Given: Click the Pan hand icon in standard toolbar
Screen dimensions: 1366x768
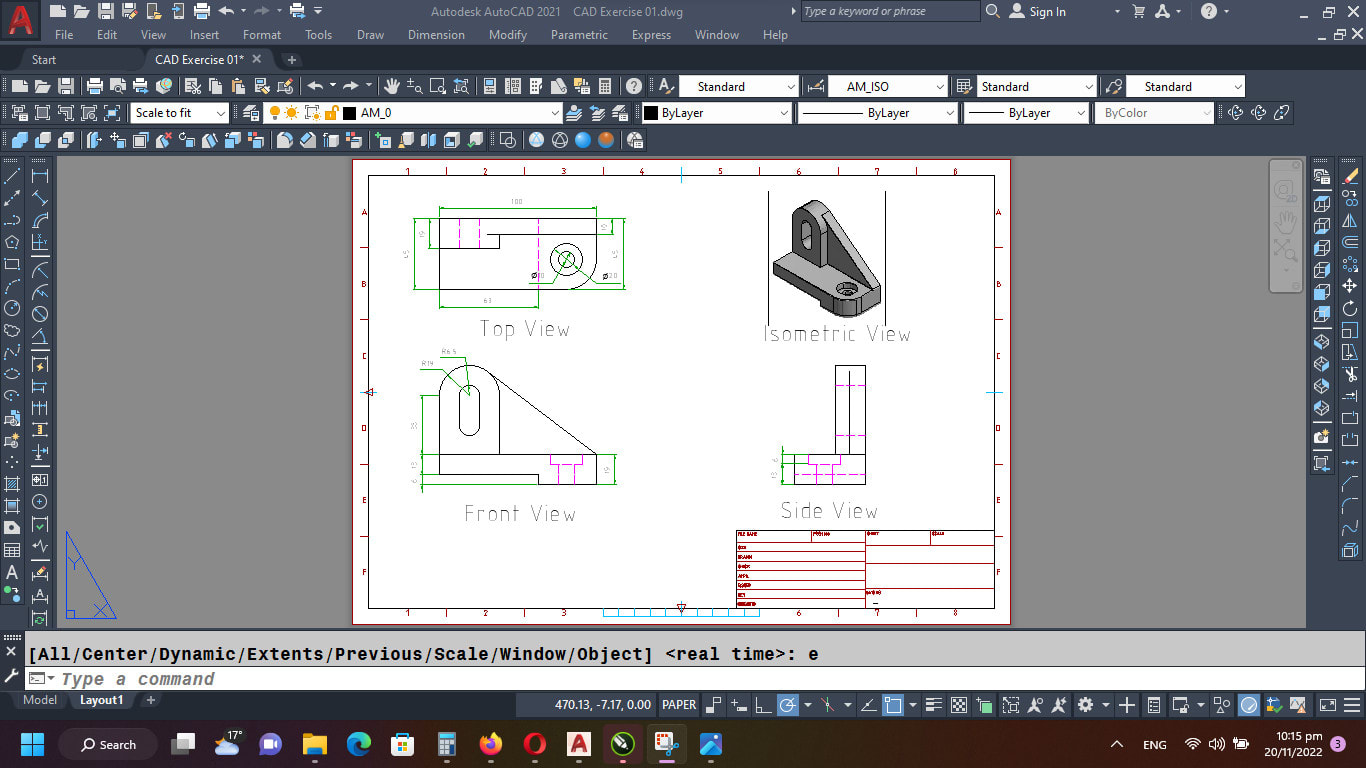Looking at the screenshot, I should pos(393,86).
